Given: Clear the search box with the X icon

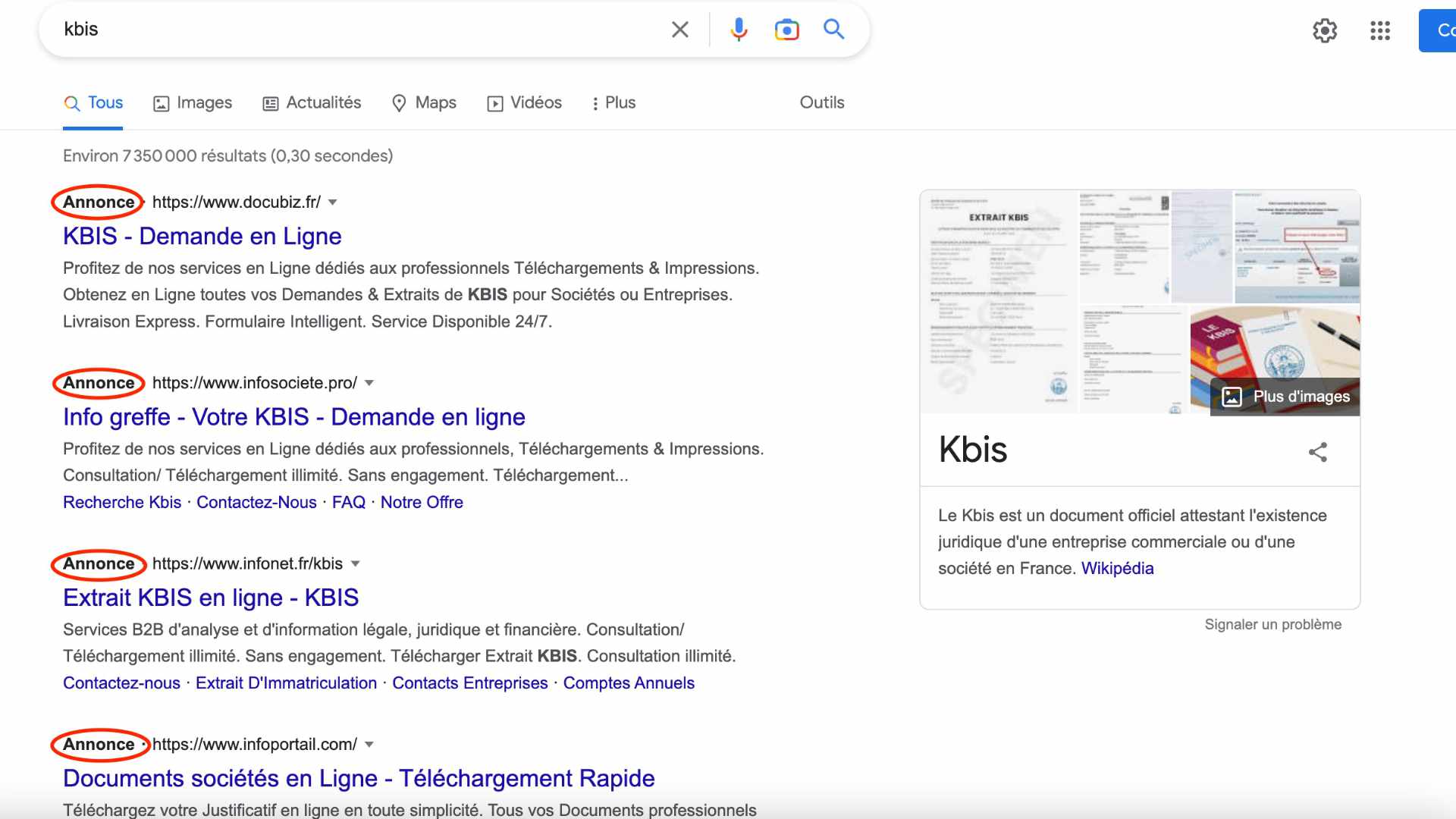Looking at the screenshot, I should tap(680, 30).
